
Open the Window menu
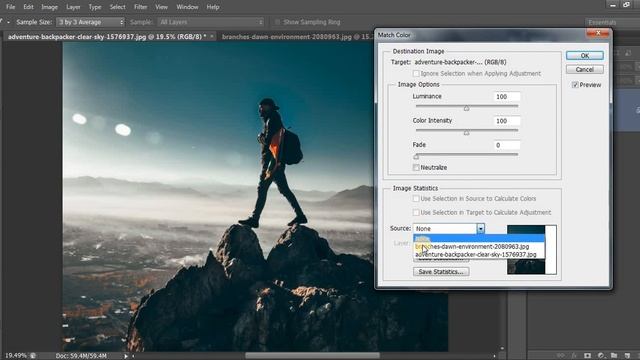[x=187, y=7]
